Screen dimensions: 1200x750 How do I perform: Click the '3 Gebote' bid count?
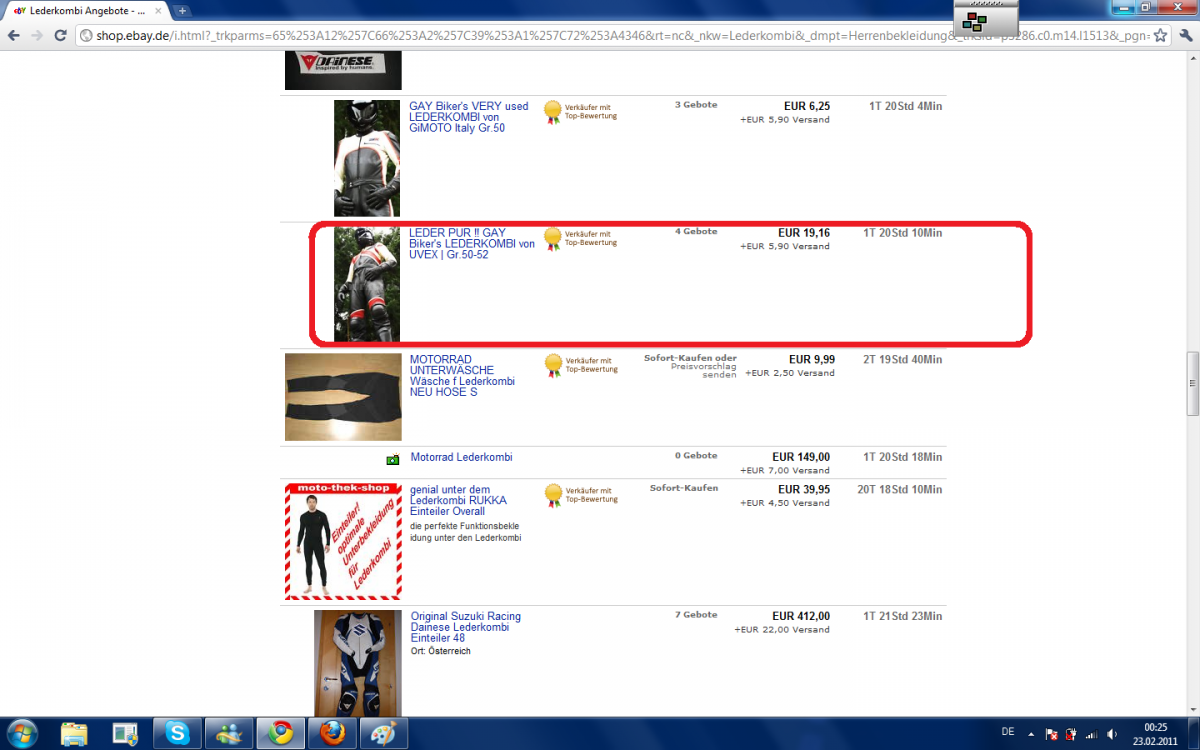(x=696, y=105)
